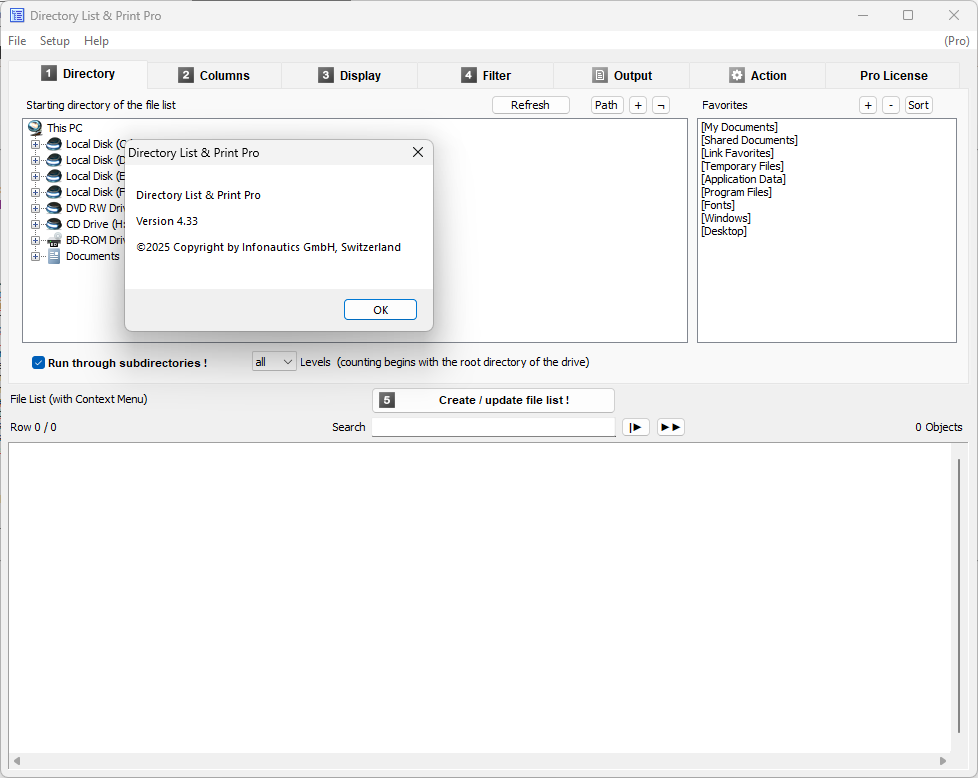Click the DVD RW Drive disk icon
Screen dimensions: 978x778
tap(54, 208)
